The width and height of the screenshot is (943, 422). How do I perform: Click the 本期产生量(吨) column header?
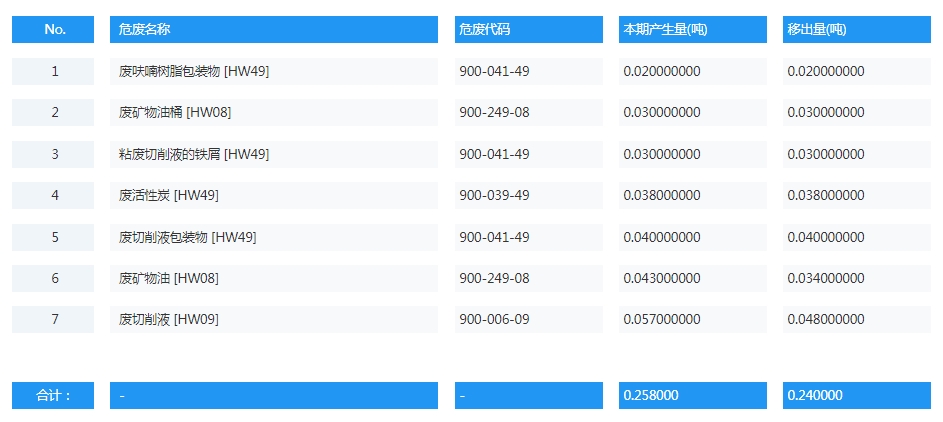692,30
